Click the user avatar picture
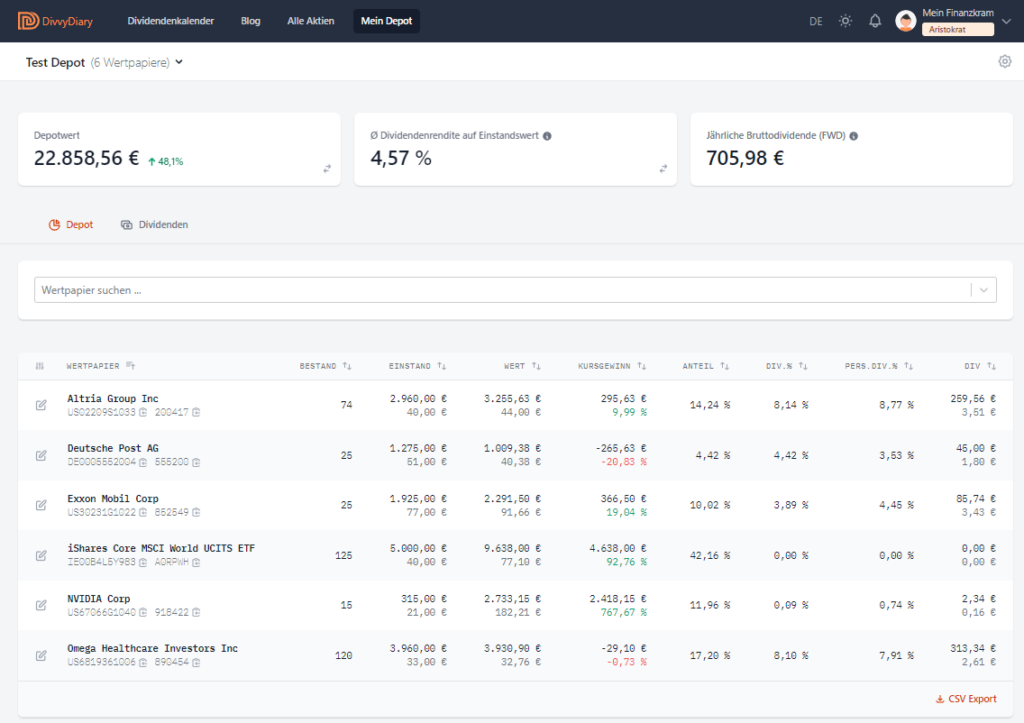Image resolution: width=1024 pixels, height=723 pixels. pos(905,21)
